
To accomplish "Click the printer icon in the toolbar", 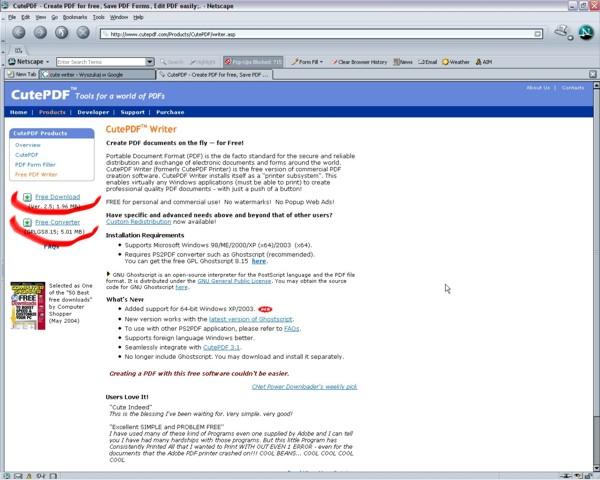I will (x=563, y=32).
